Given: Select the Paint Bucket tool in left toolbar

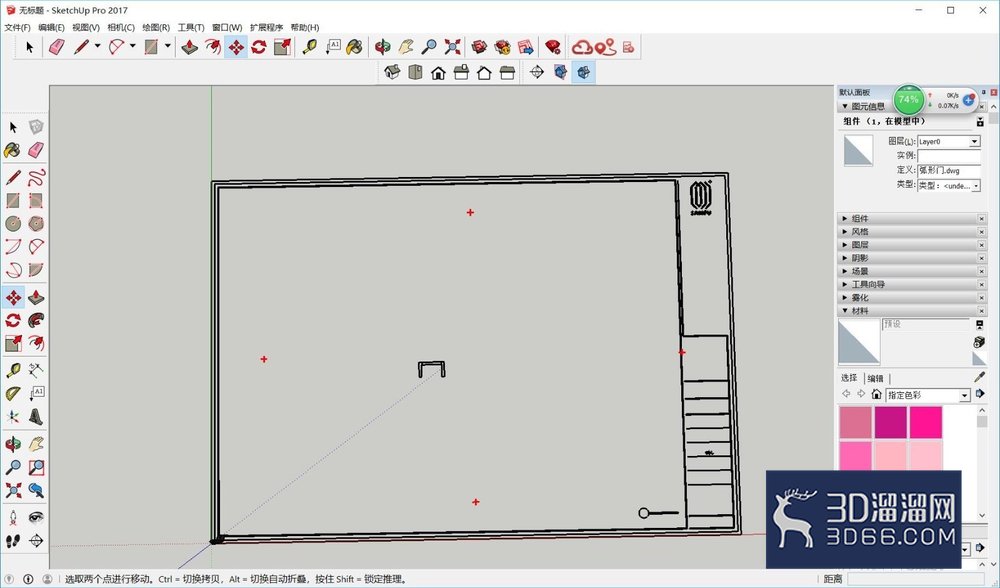Looking at the screenshot, I should coord(12,150).
